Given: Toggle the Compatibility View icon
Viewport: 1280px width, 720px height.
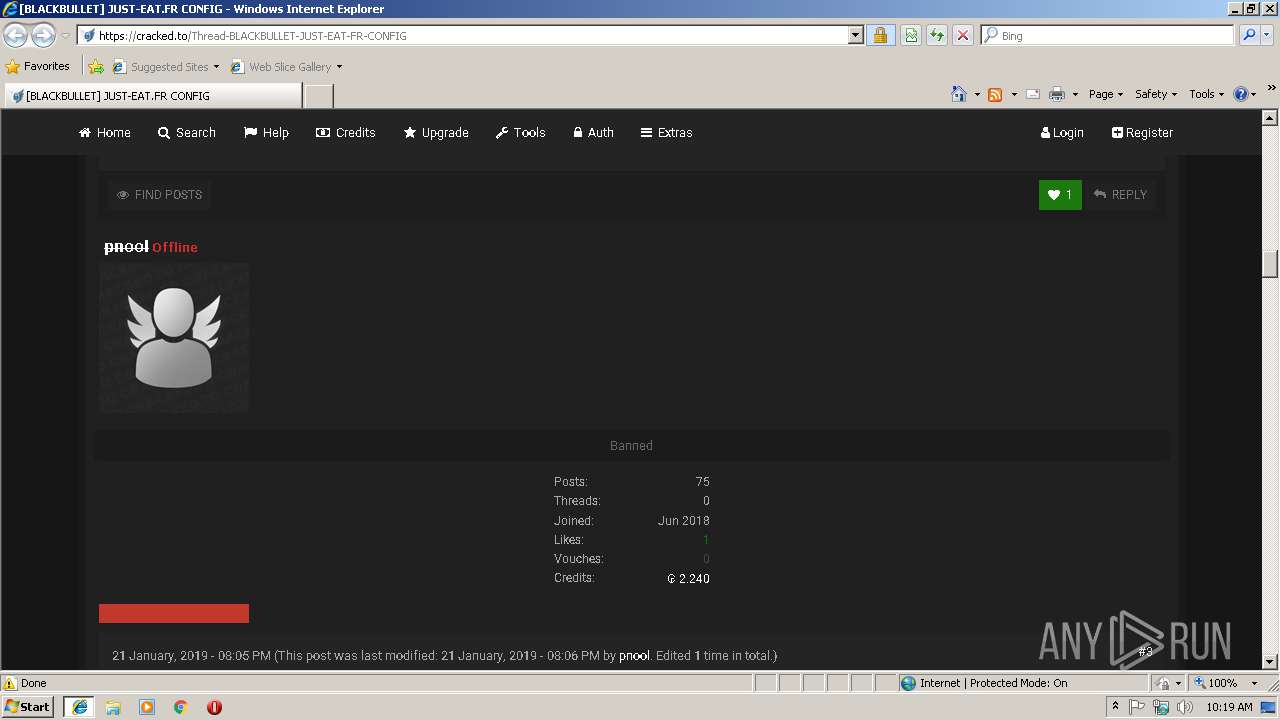Looking at the screenshot, I should pos(911,35).
